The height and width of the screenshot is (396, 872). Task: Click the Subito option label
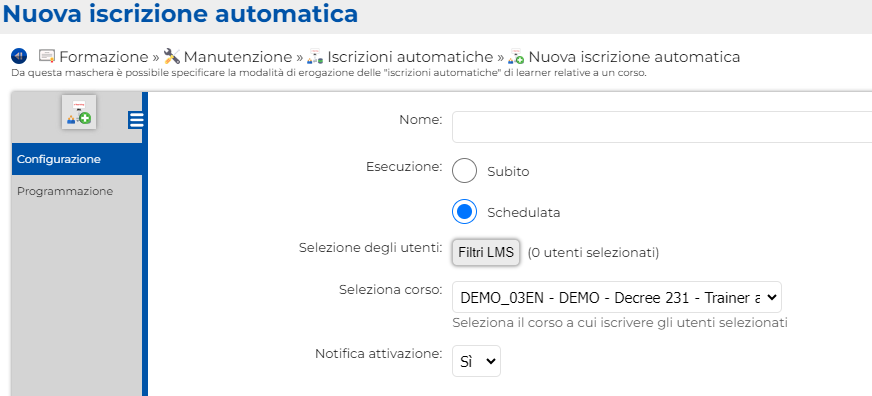pos(508,172)
